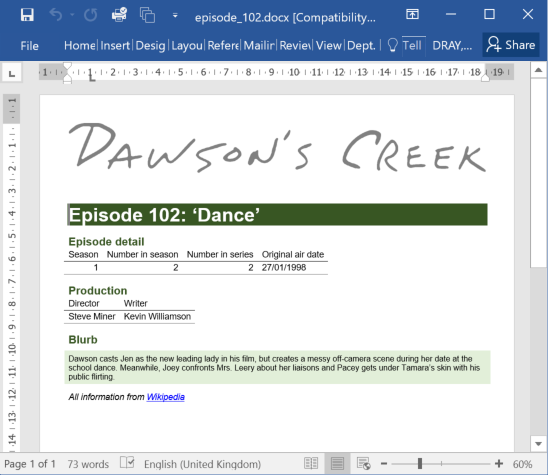Click the 'Episode detail' heading
The width and height of the screenshot is (548, 475).
(x=106, y=242)
